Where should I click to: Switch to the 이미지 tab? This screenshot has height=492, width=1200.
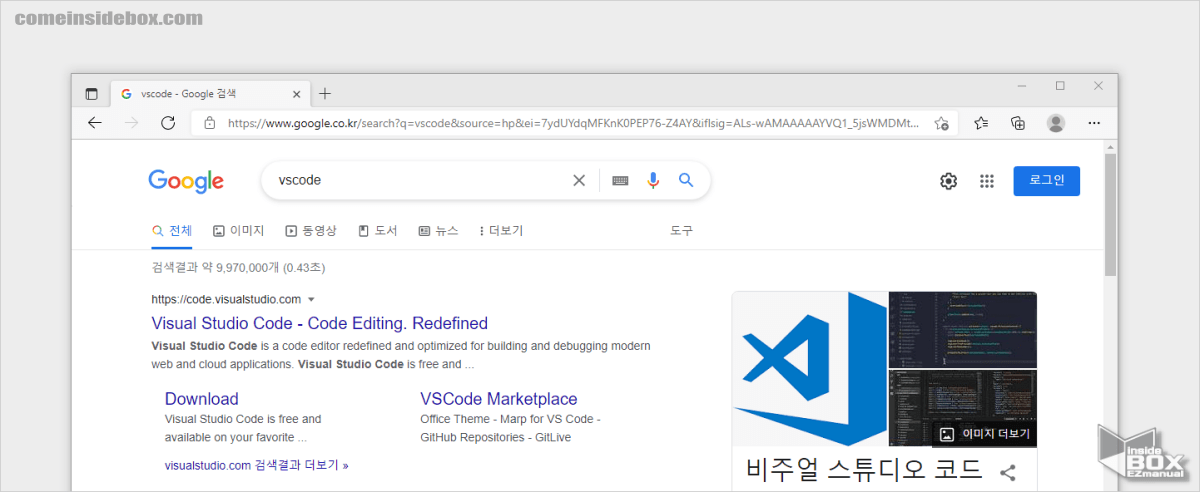[239, 231]
